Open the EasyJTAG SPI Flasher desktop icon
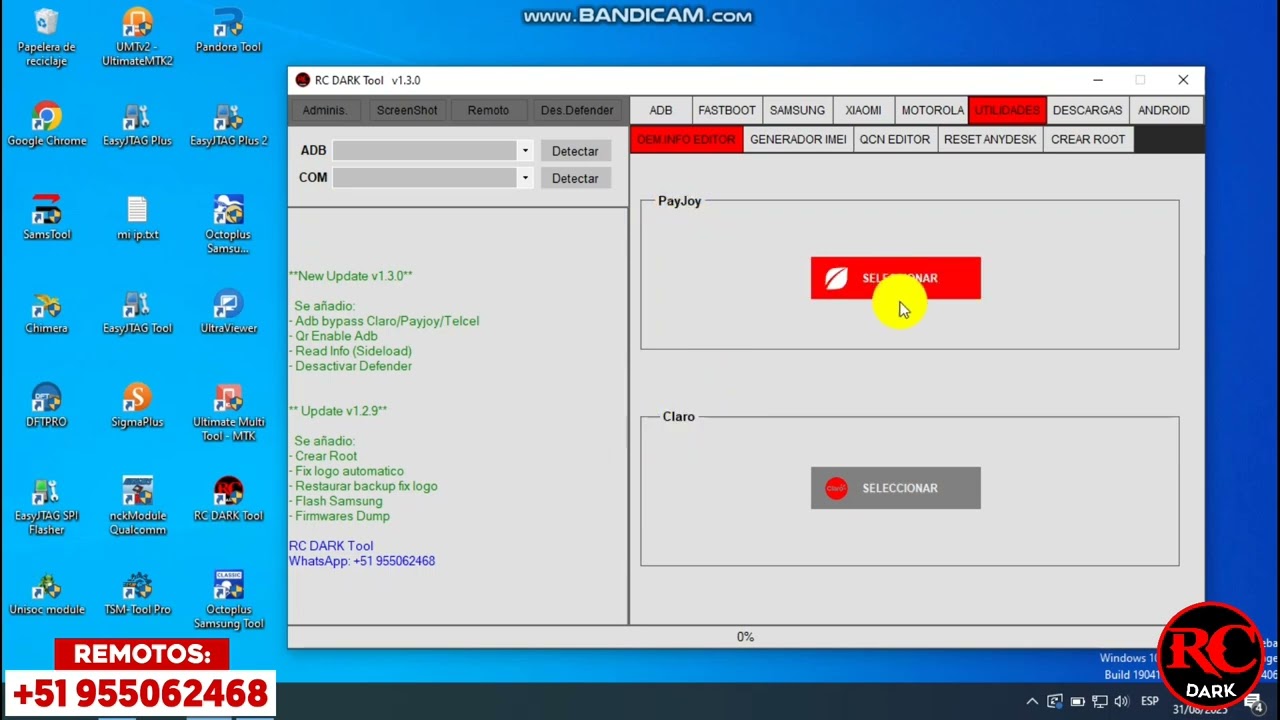 point(46,506)
